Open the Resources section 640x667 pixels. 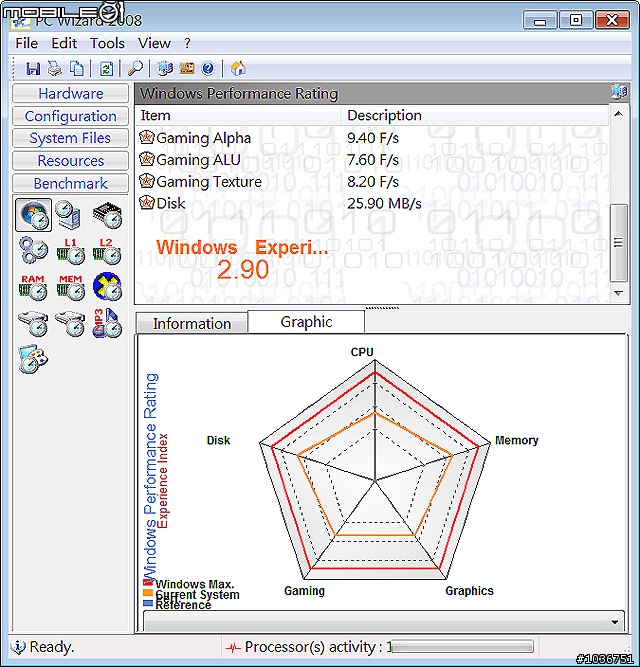70,161
